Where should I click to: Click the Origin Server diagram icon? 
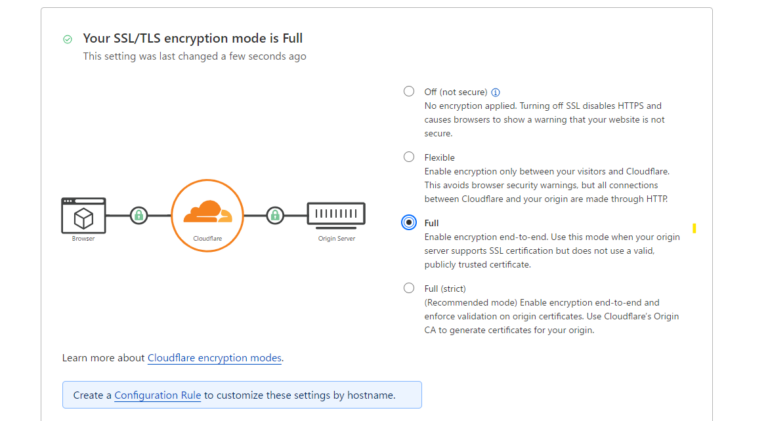click(336, 215)
